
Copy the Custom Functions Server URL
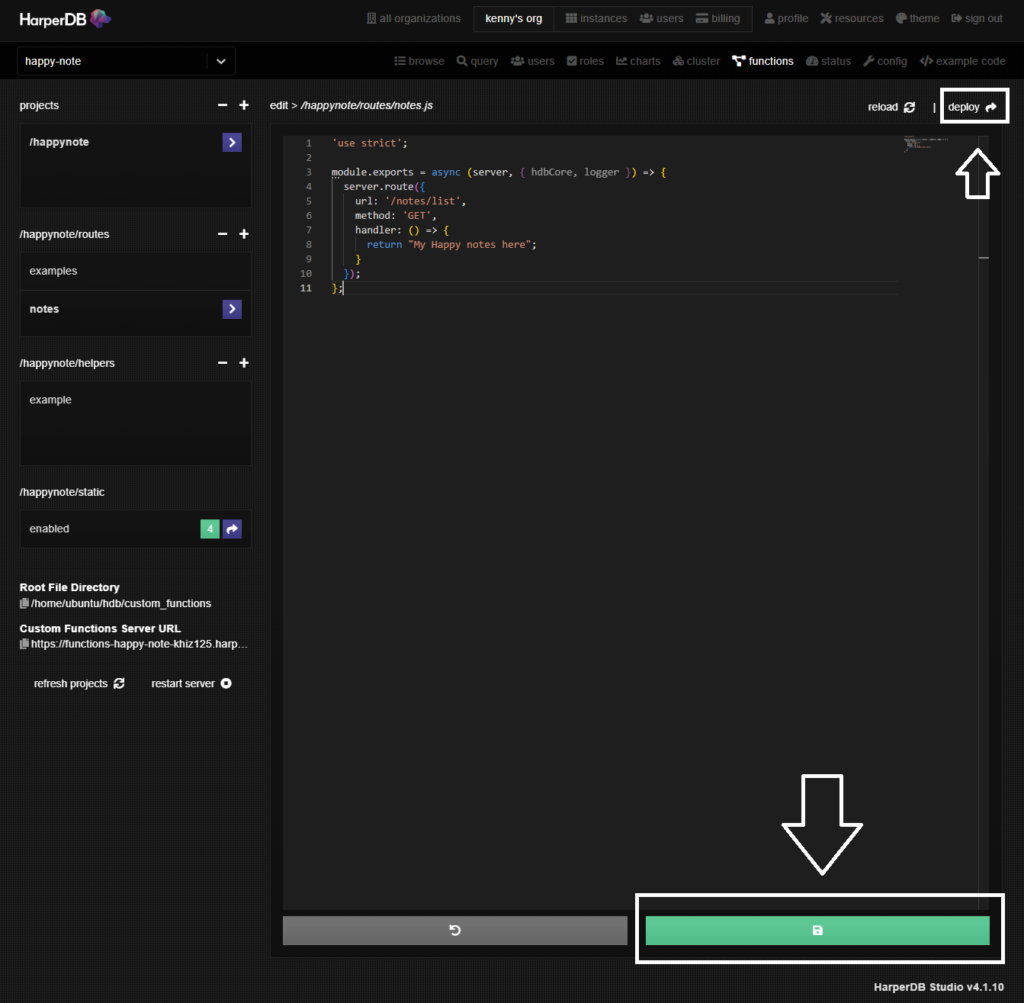pos(24,644)
